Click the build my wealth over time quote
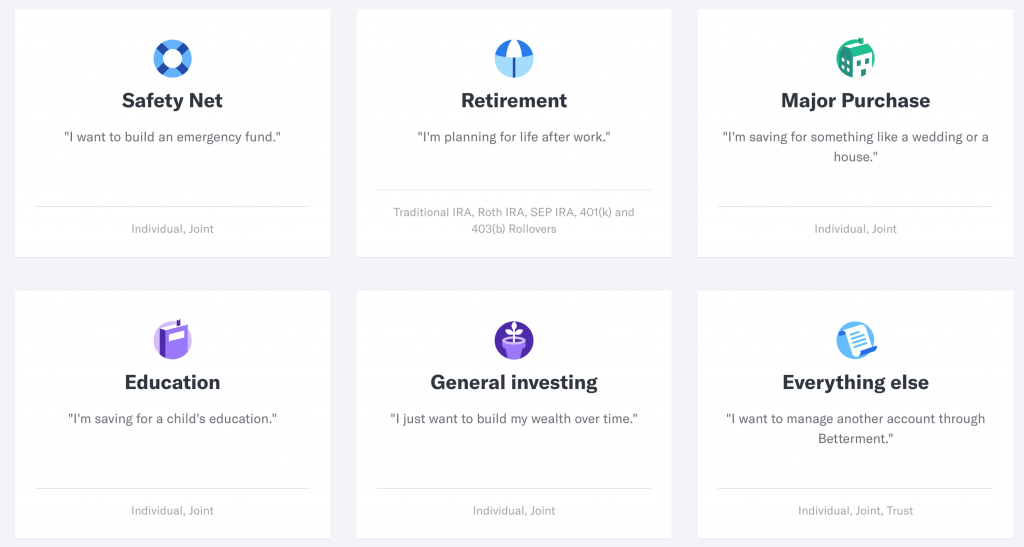This screenshot has width=1024, height=547. pyautogui.click(x=514, y=419)
